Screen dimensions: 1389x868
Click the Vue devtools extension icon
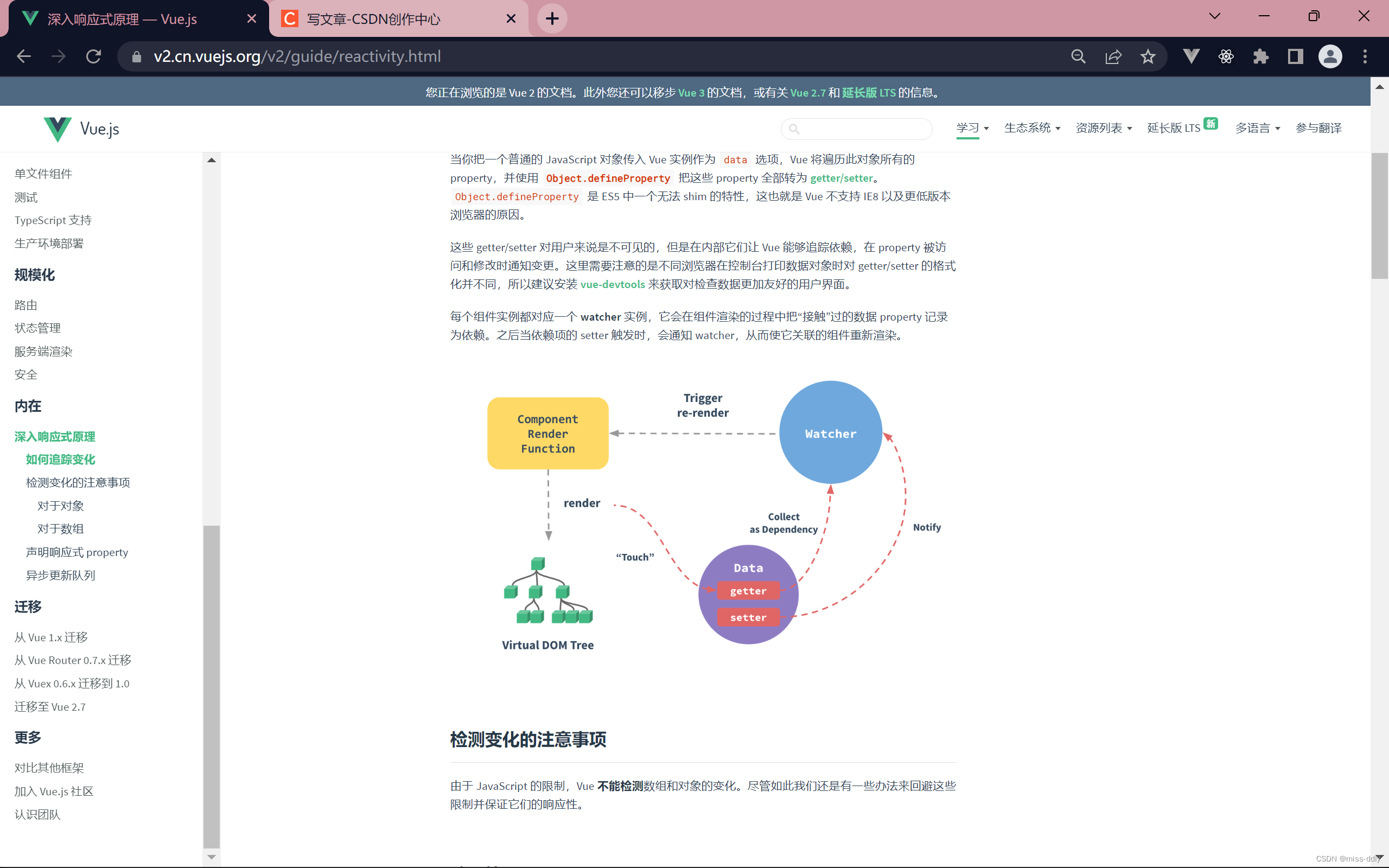click(x=1191, y=56)
